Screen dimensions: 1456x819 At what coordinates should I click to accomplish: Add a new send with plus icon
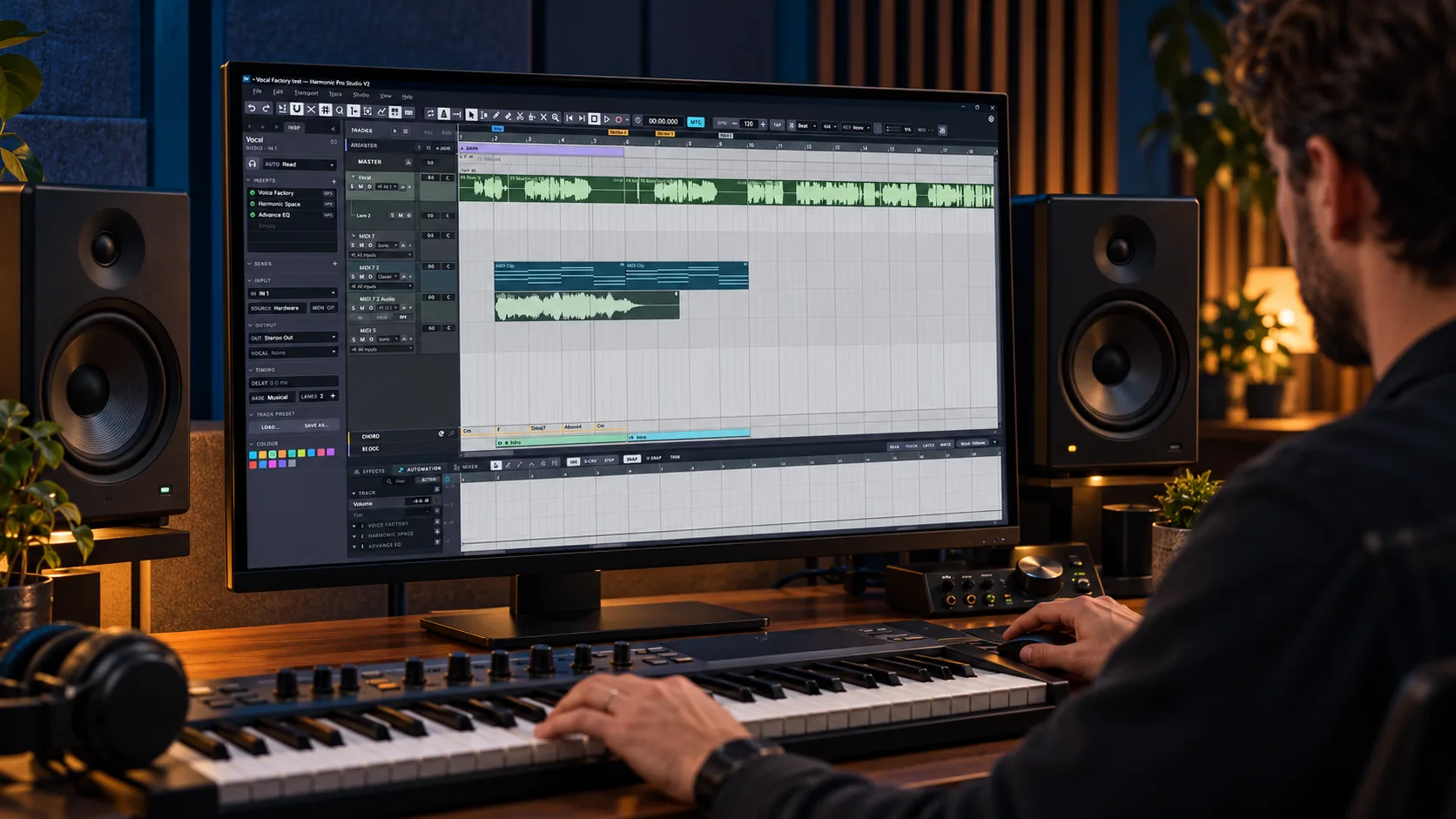334,264
